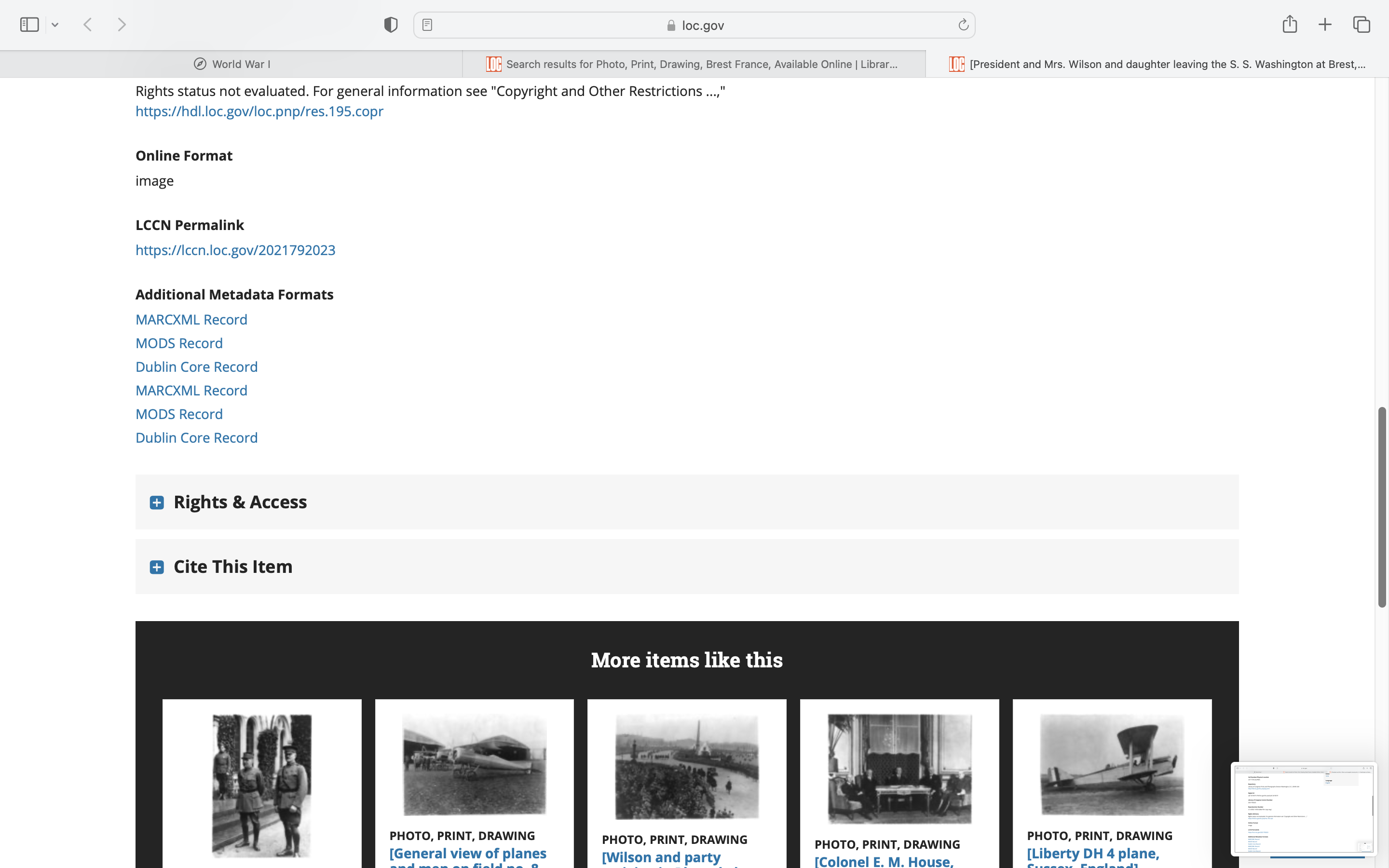Open the sidebar options chevron dropdown
The width and height of the screenshot is (1389, 868).
[55, 25]
